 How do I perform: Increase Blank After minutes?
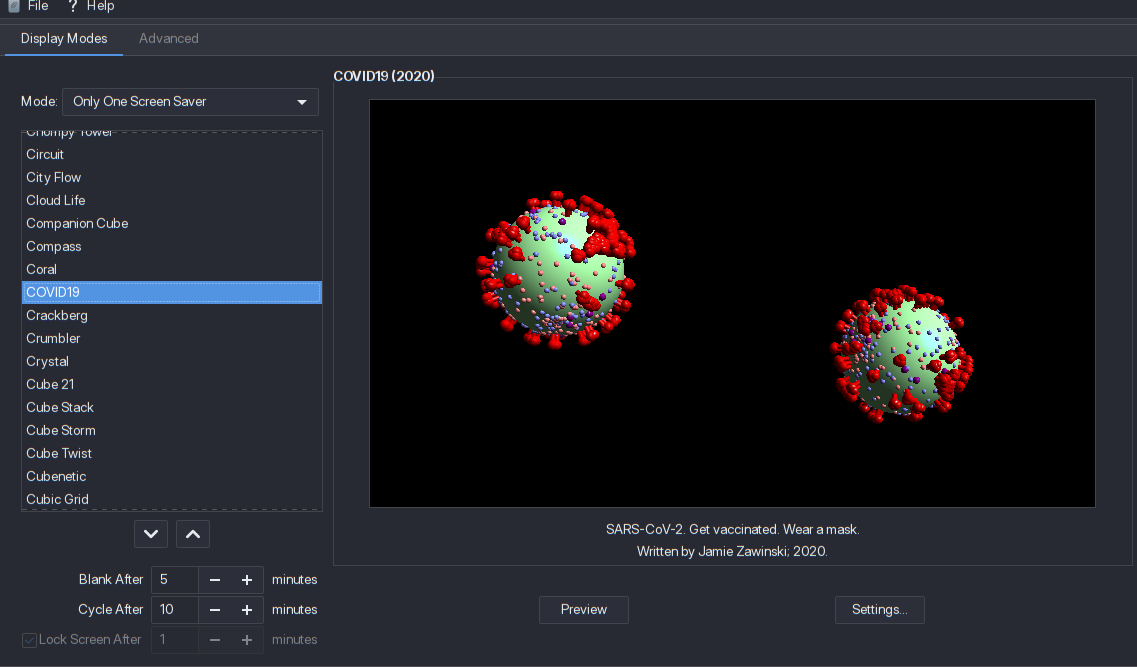tap(247, 580)
